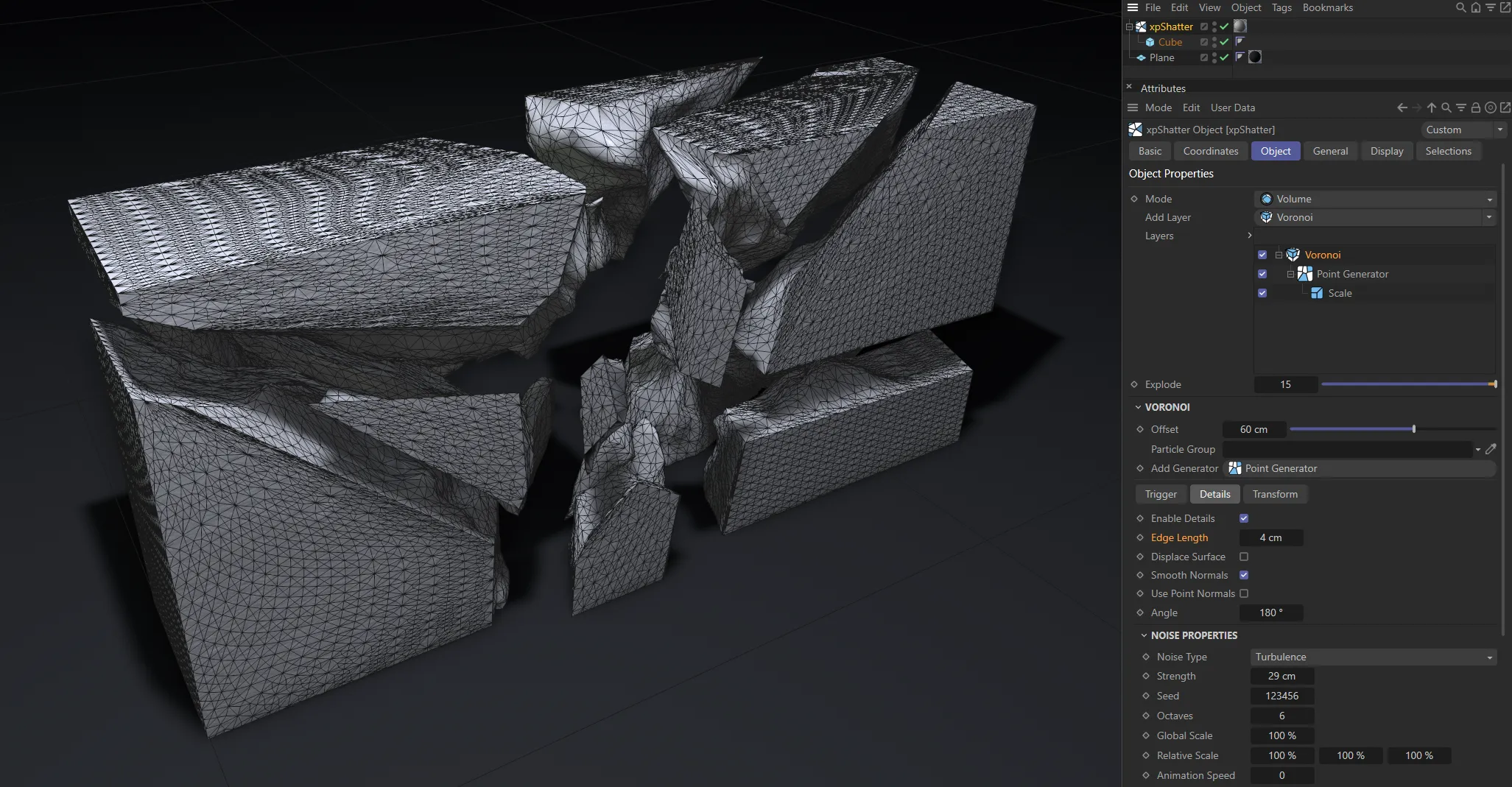Click the Transform button
The height and width of the screenshot is (787, 1512).
pos(1275,494)
